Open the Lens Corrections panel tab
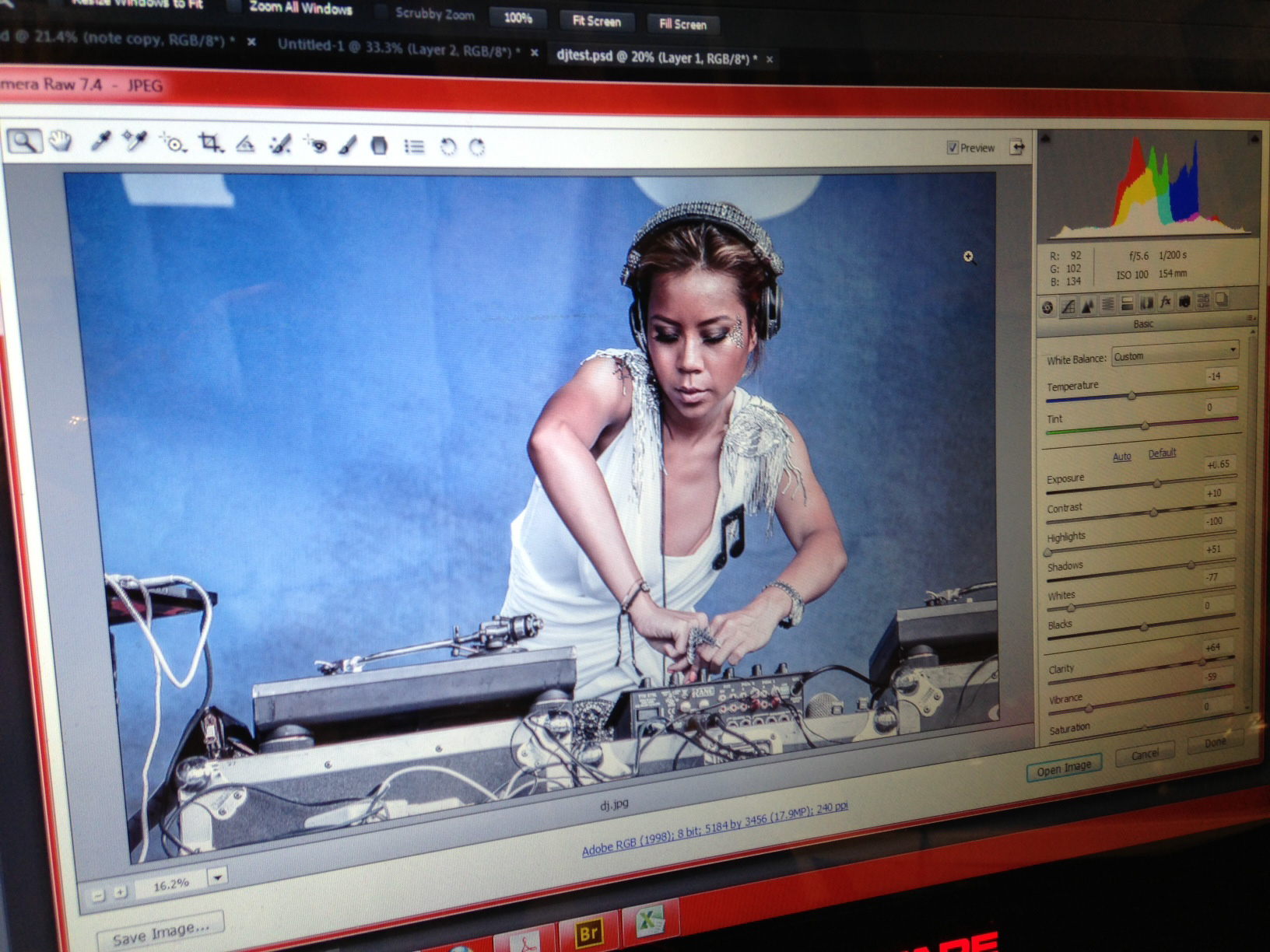1270x952 pixels. (x=1146, y=303)
